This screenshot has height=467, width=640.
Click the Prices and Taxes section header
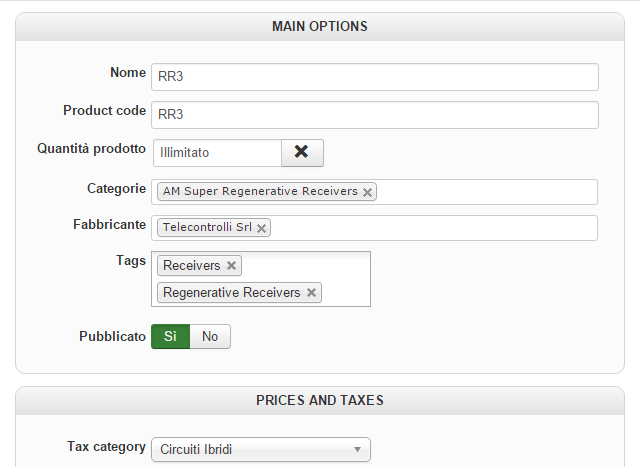tap(320, 400)
